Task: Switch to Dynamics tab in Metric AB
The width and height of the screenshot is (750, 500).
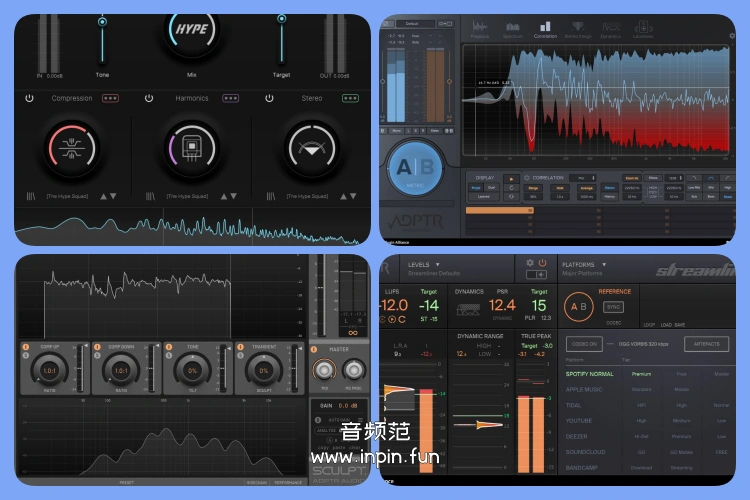Action: 611,29
